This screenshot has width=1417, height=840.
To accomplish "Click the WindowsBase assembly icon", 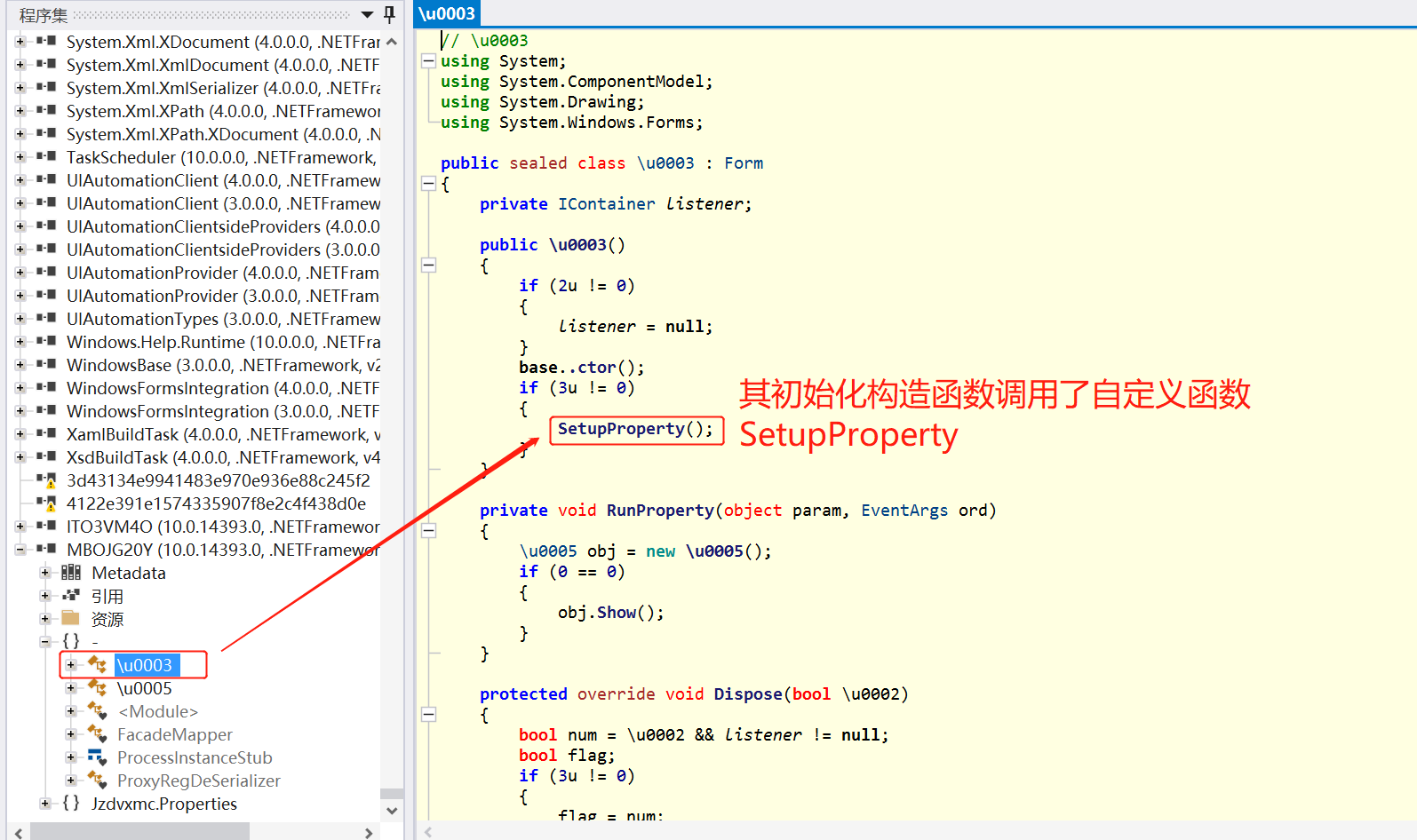I will coord(47,365).
